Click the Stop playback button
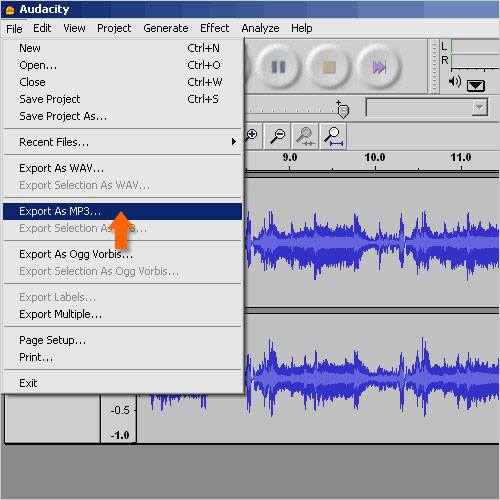500x500 pixels. tap(329, 67)
